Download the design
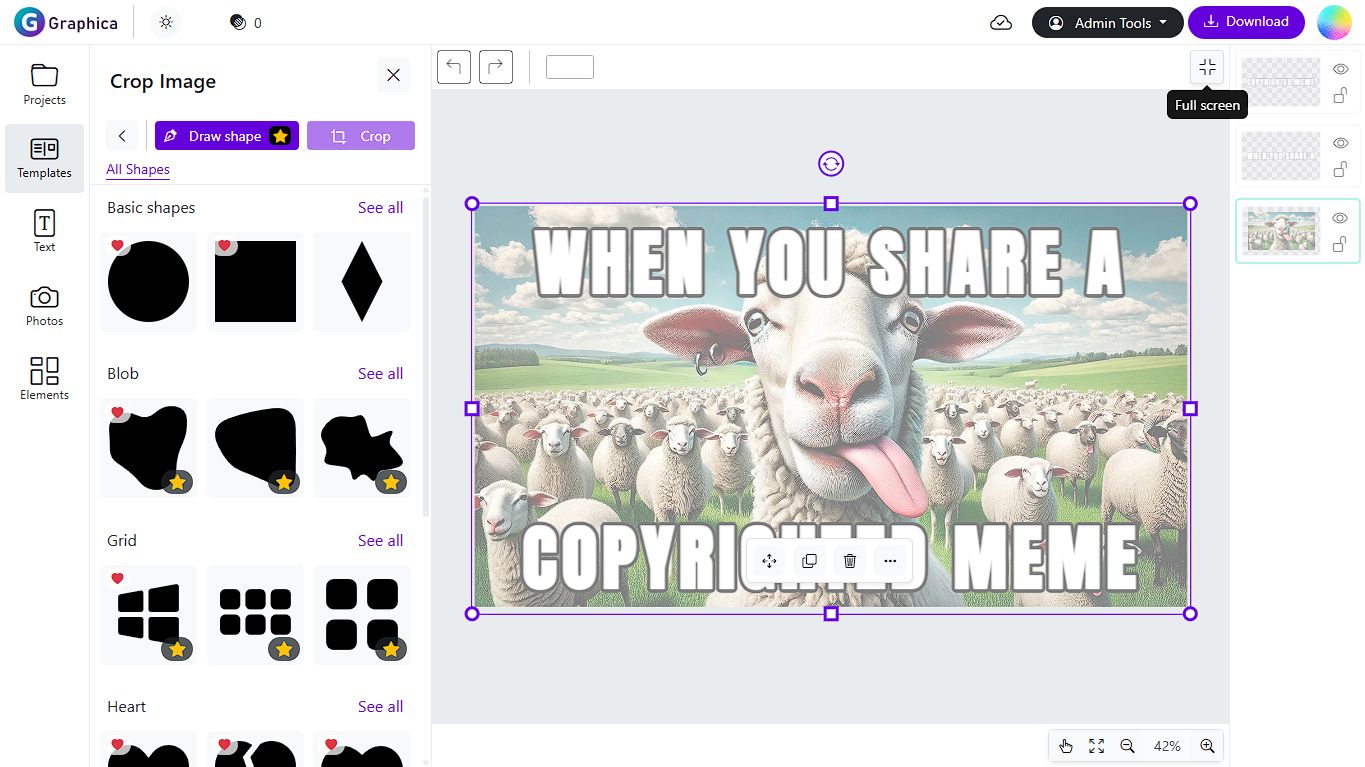Viewport: 1365px width, 767px height. tap(1246, 22)
